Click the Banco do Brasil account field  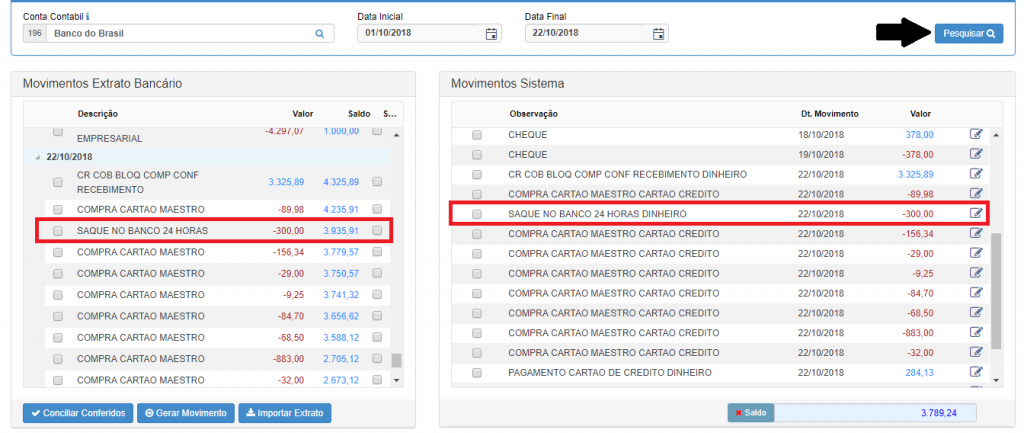[x=178, y=33]
